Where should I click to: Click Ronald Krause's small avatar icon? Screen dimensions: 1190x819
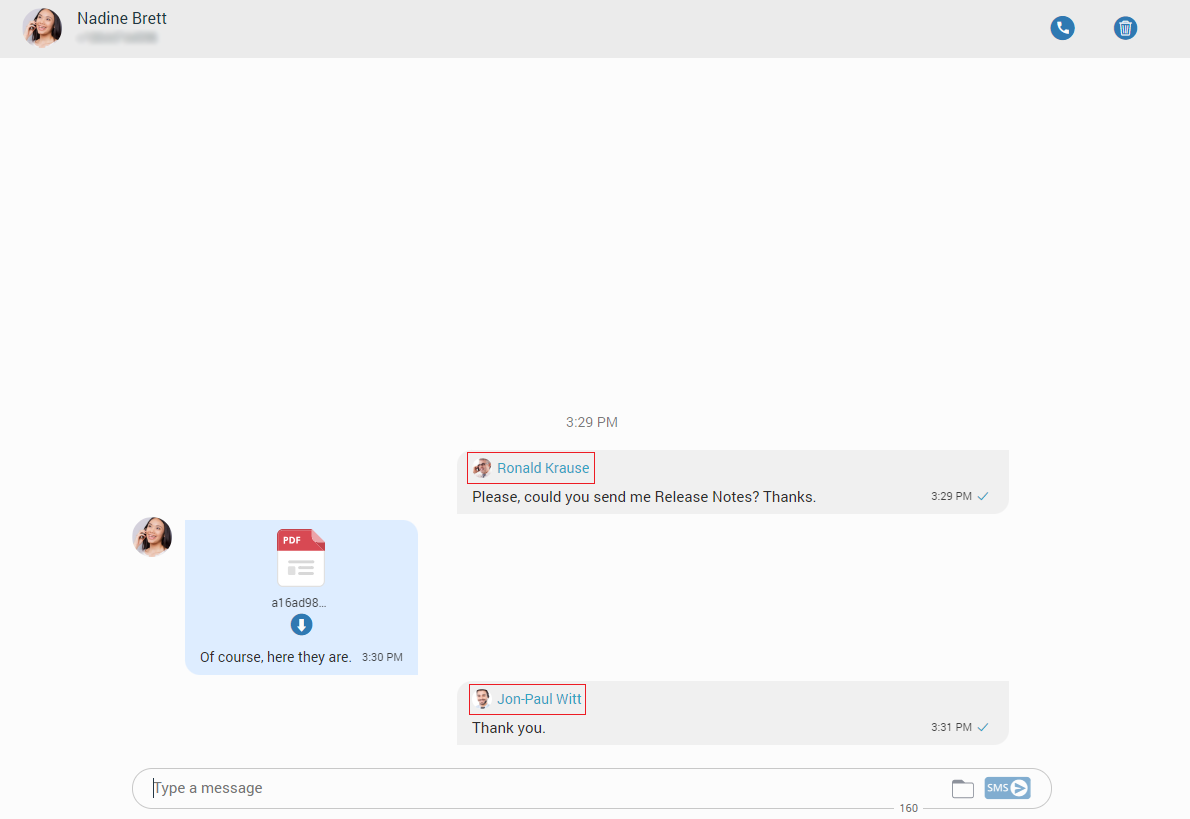pyautogui.click(x=481, y=467)
